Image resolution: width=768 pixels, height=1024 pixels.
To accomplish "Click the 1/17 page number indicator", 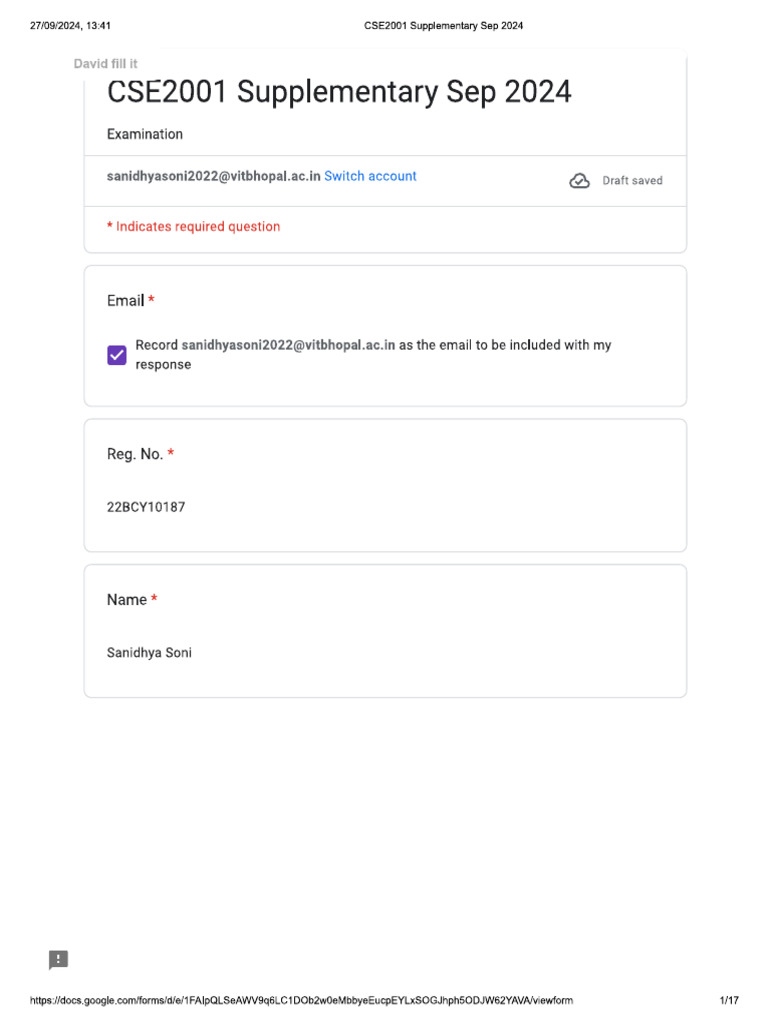I will pyautogui.click(x=729, y=1001).
